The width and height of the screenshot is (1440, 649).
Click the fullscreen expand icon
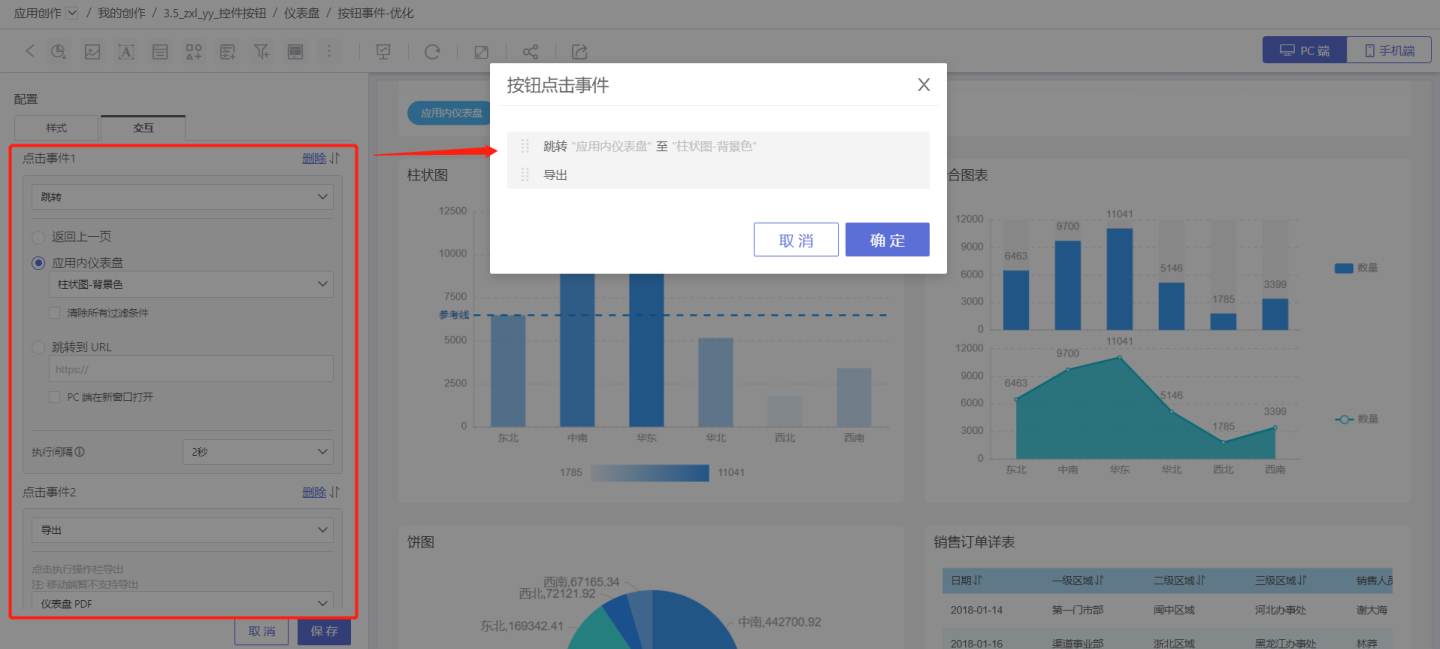click(x=481, y=51)
